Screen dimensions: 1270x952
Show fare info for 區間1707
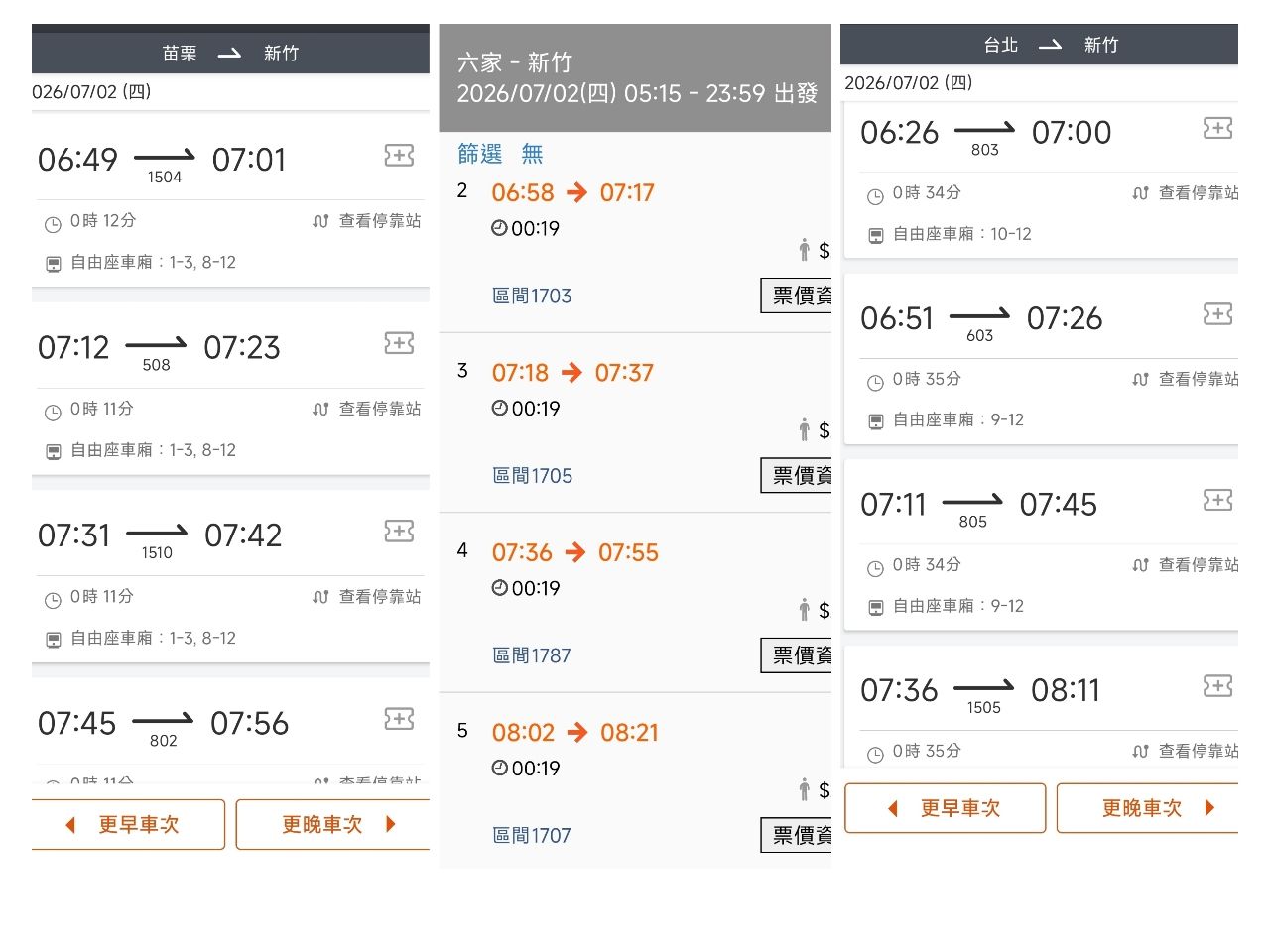coord(797,836)
